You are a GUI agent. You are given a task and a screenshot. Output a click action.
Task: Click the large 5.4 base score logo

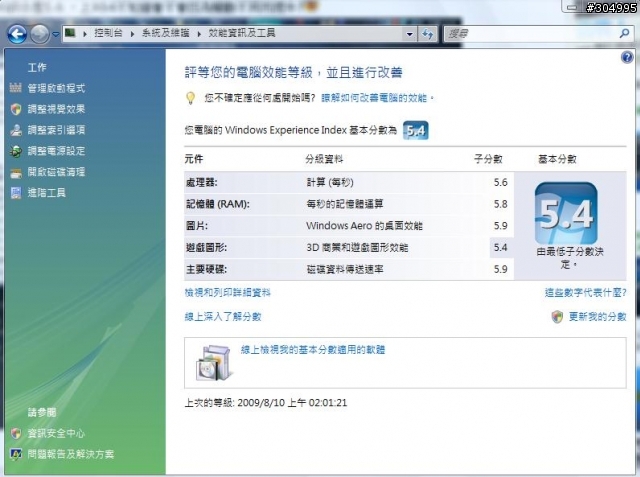click(566, 213)
